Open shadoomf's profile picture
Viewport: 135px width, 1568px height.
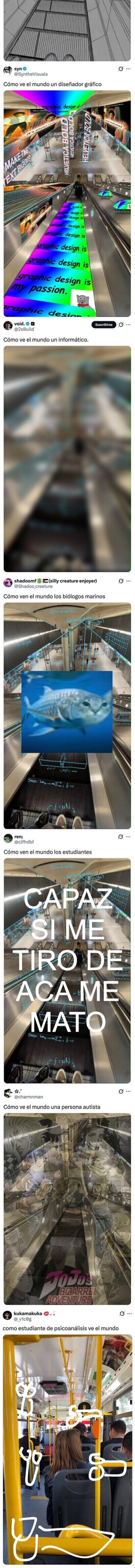8,583
